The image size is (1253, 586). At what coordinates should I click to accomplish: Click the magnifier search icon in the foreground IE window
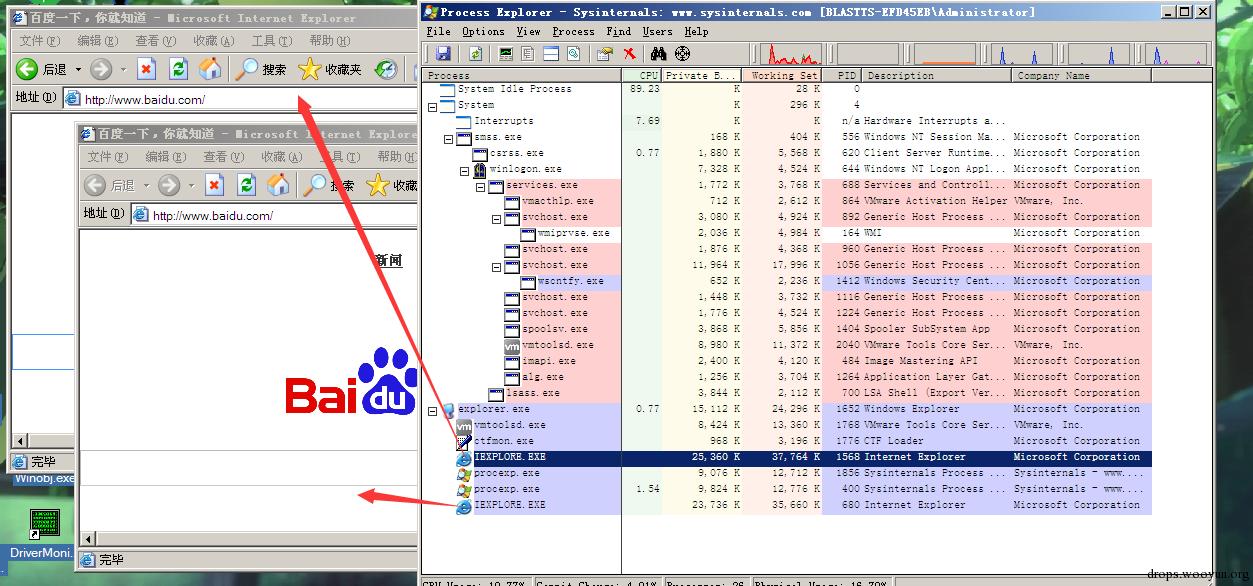tap(315, 185)
